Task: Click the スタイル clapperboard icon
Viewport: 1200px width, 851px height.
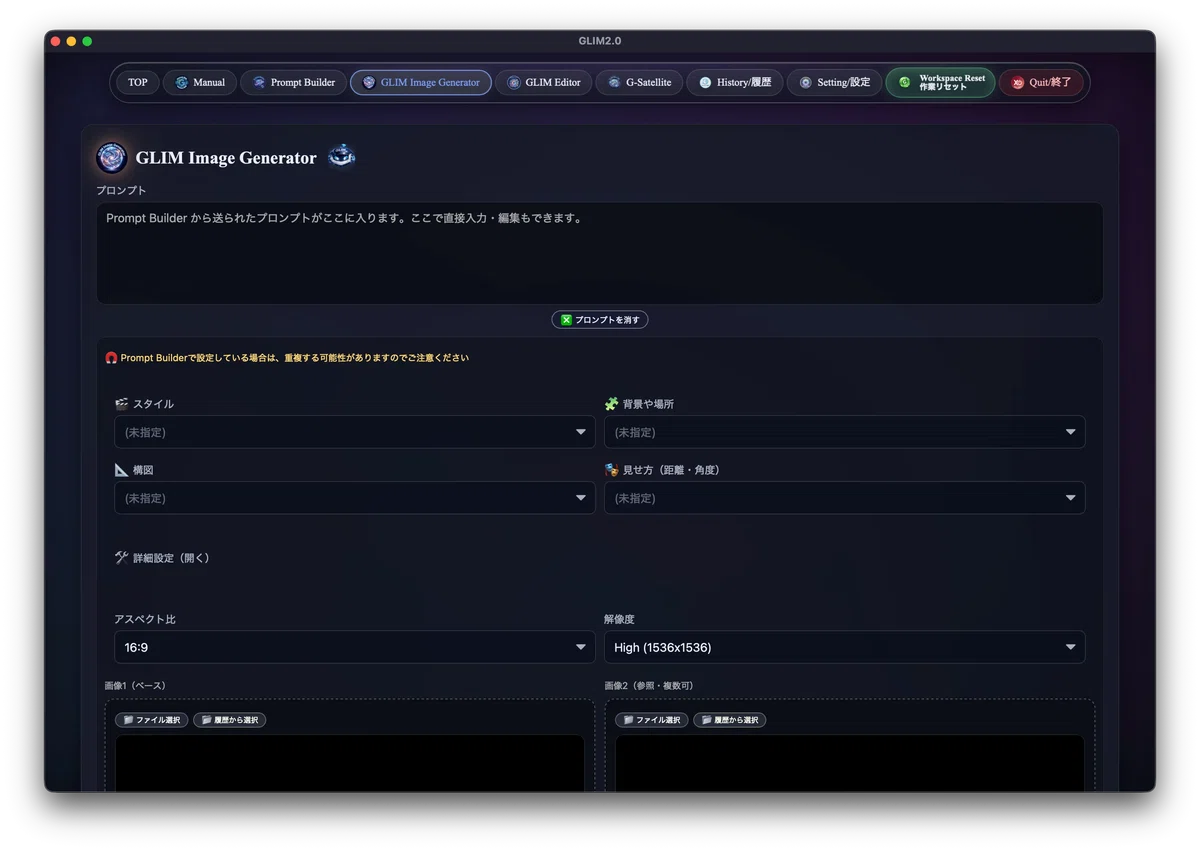Action: [x=122, y=404]
